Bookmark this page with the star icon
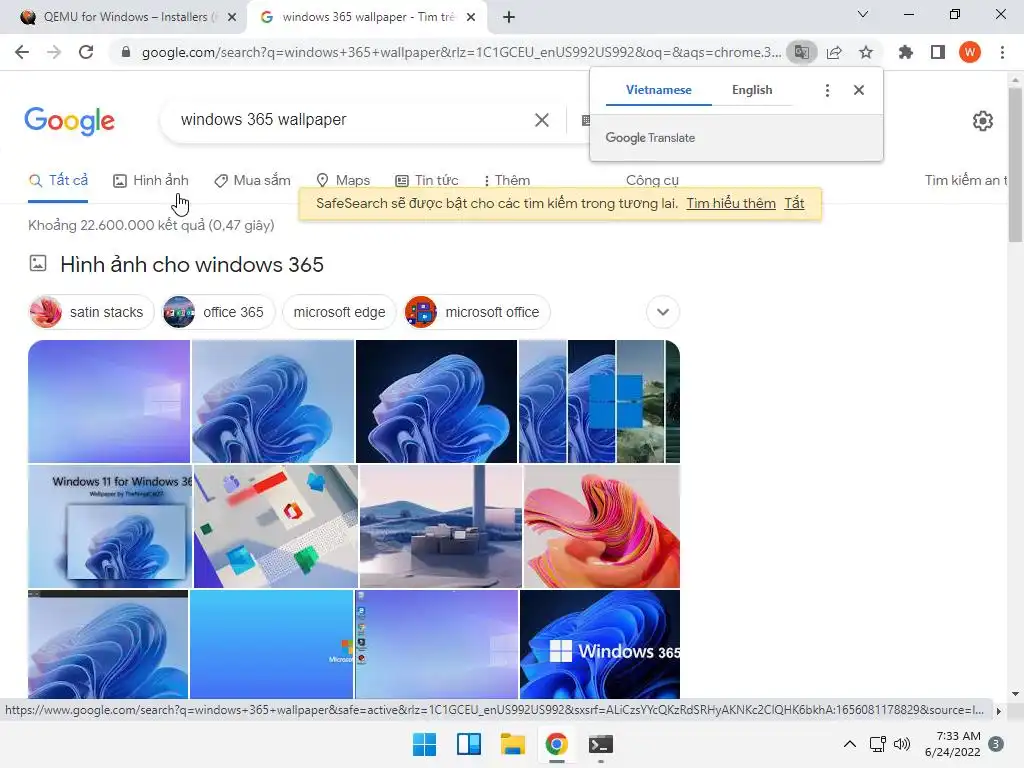 coord(866,52)
